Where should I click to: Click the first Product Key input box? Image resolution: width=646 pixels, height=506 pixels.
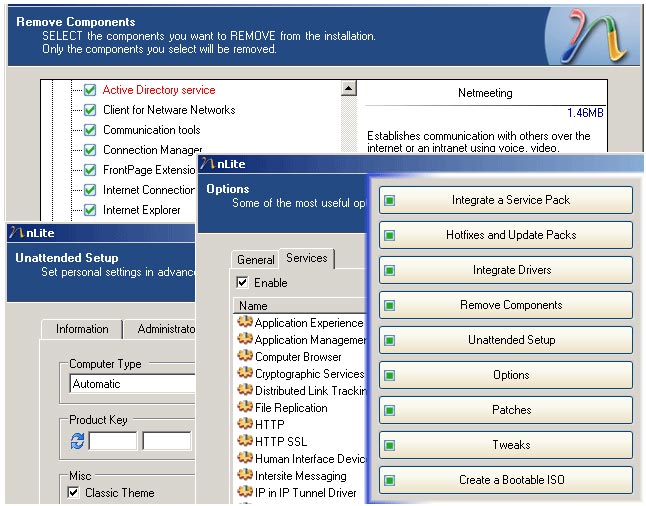coord(113,441)
